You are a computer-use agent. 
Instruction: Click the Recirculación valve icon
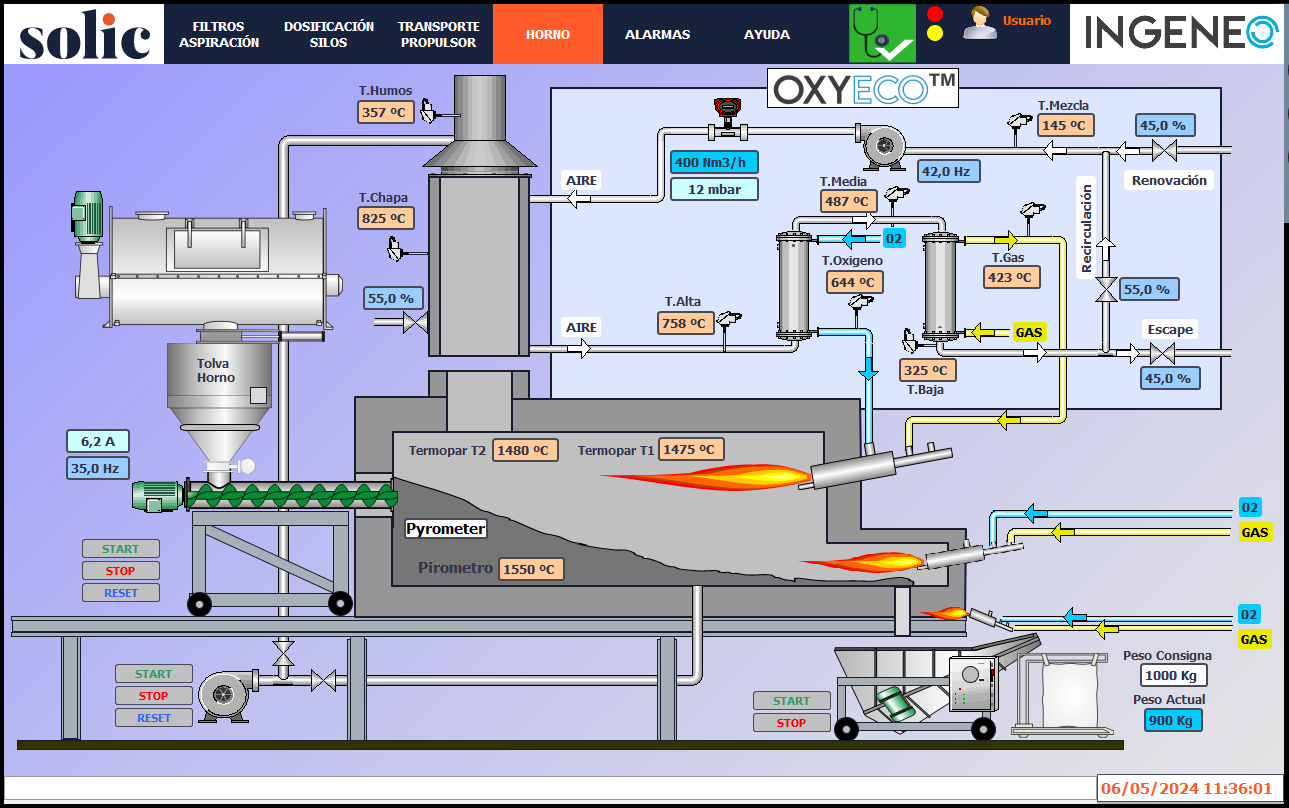point(1106,289)
